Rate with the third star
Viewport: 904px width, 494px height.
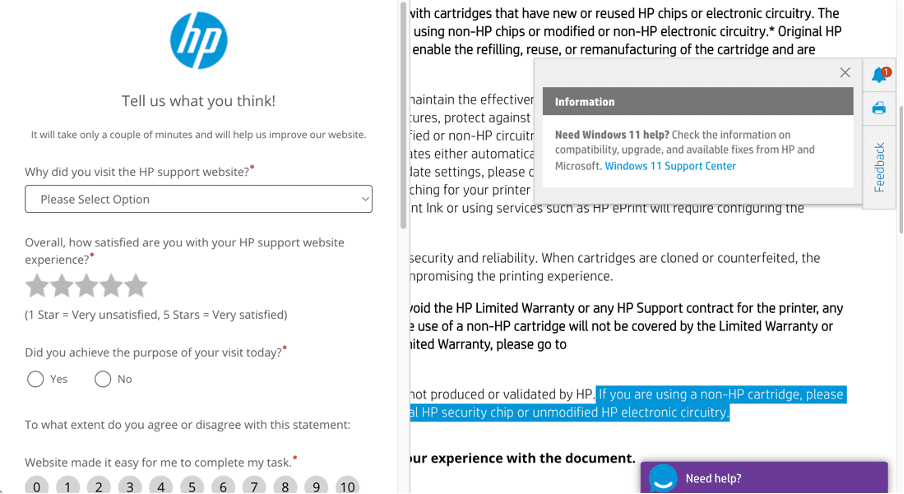(x=86, y=286)
